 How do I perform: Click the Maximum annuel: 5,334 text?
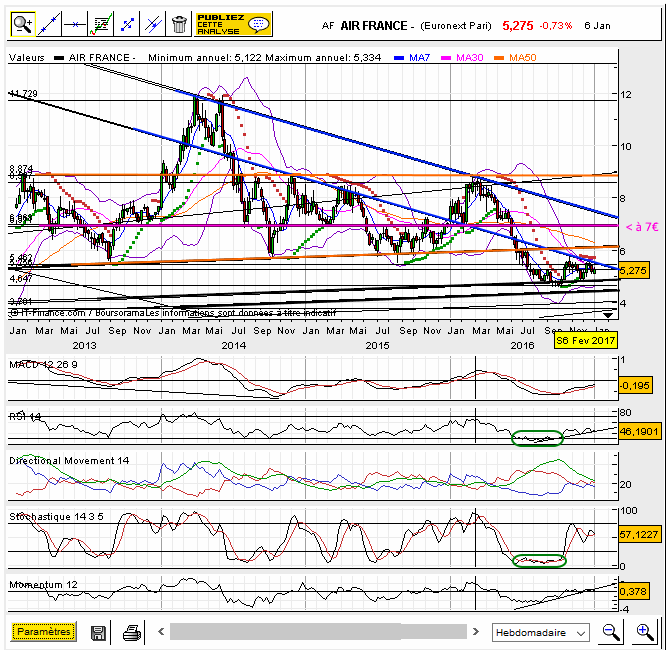point(323,57)
